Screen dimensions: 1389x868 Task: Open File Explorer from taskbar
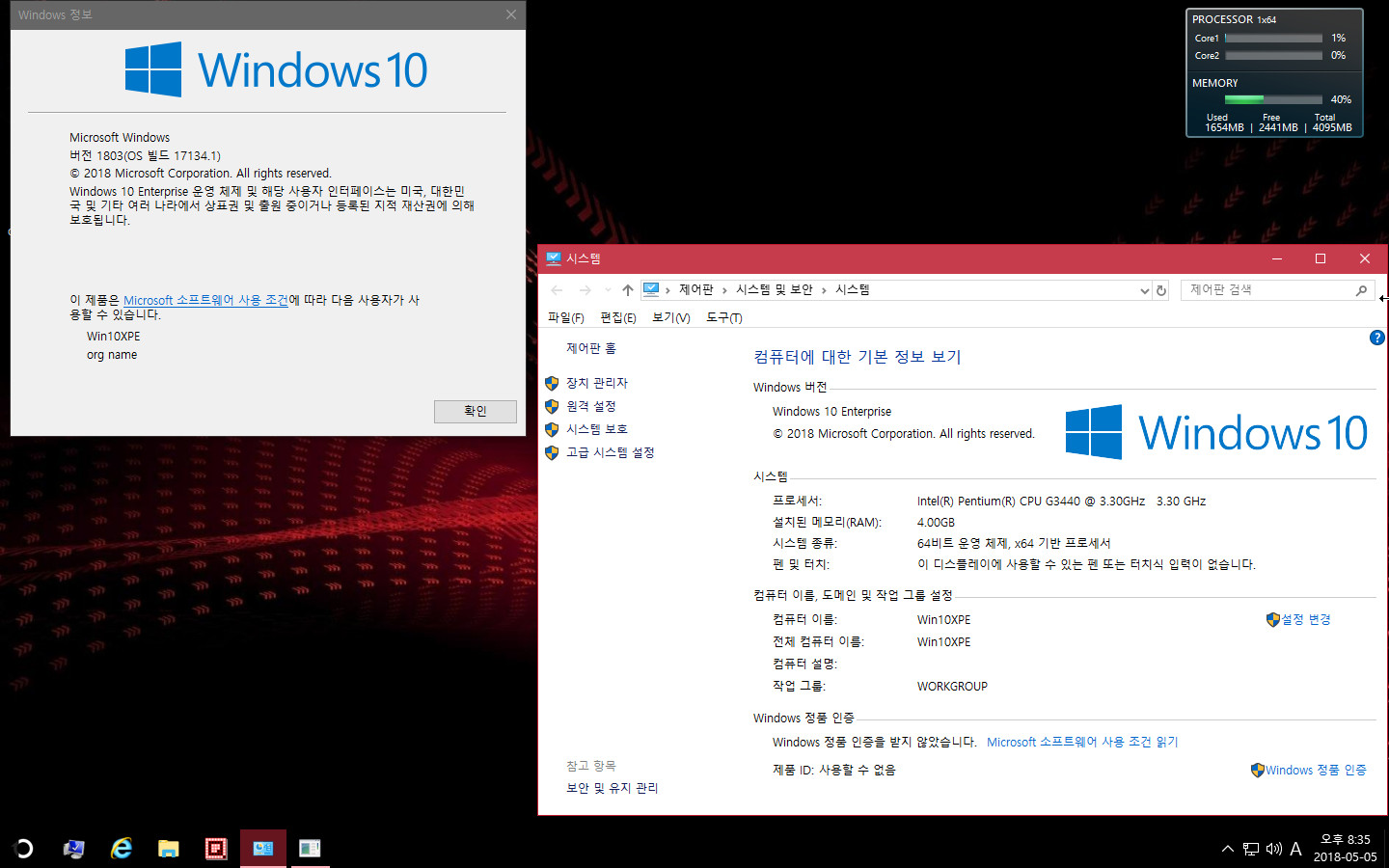pos(169,849)
